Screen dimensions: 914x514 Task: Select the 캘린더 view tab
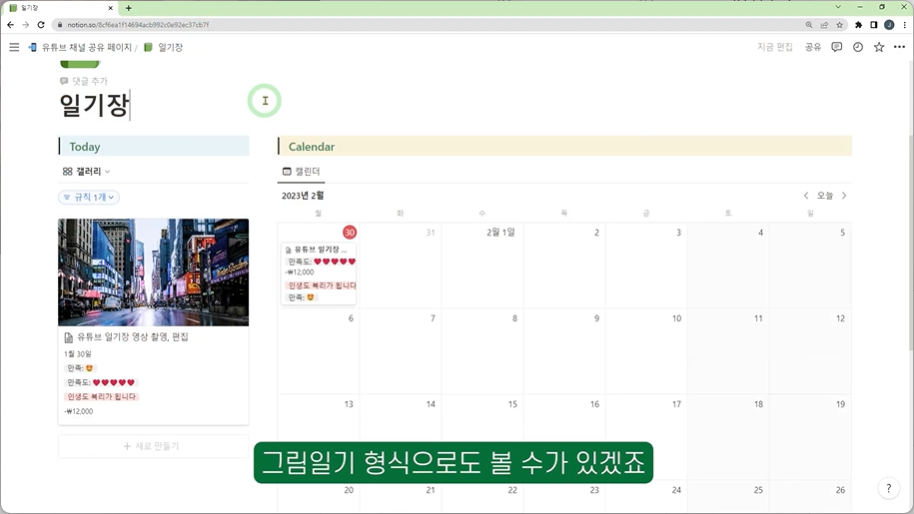[x=301, y=171]
